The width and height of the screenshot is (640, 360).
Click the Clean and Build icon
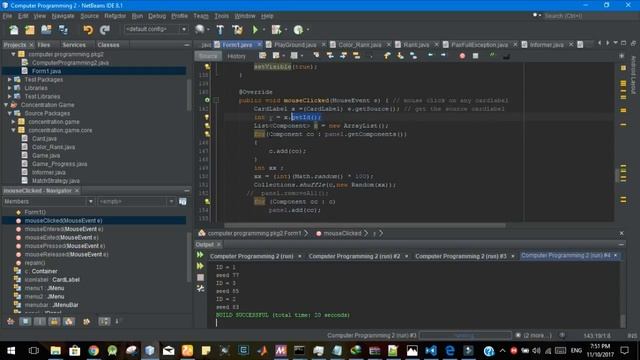237,30
